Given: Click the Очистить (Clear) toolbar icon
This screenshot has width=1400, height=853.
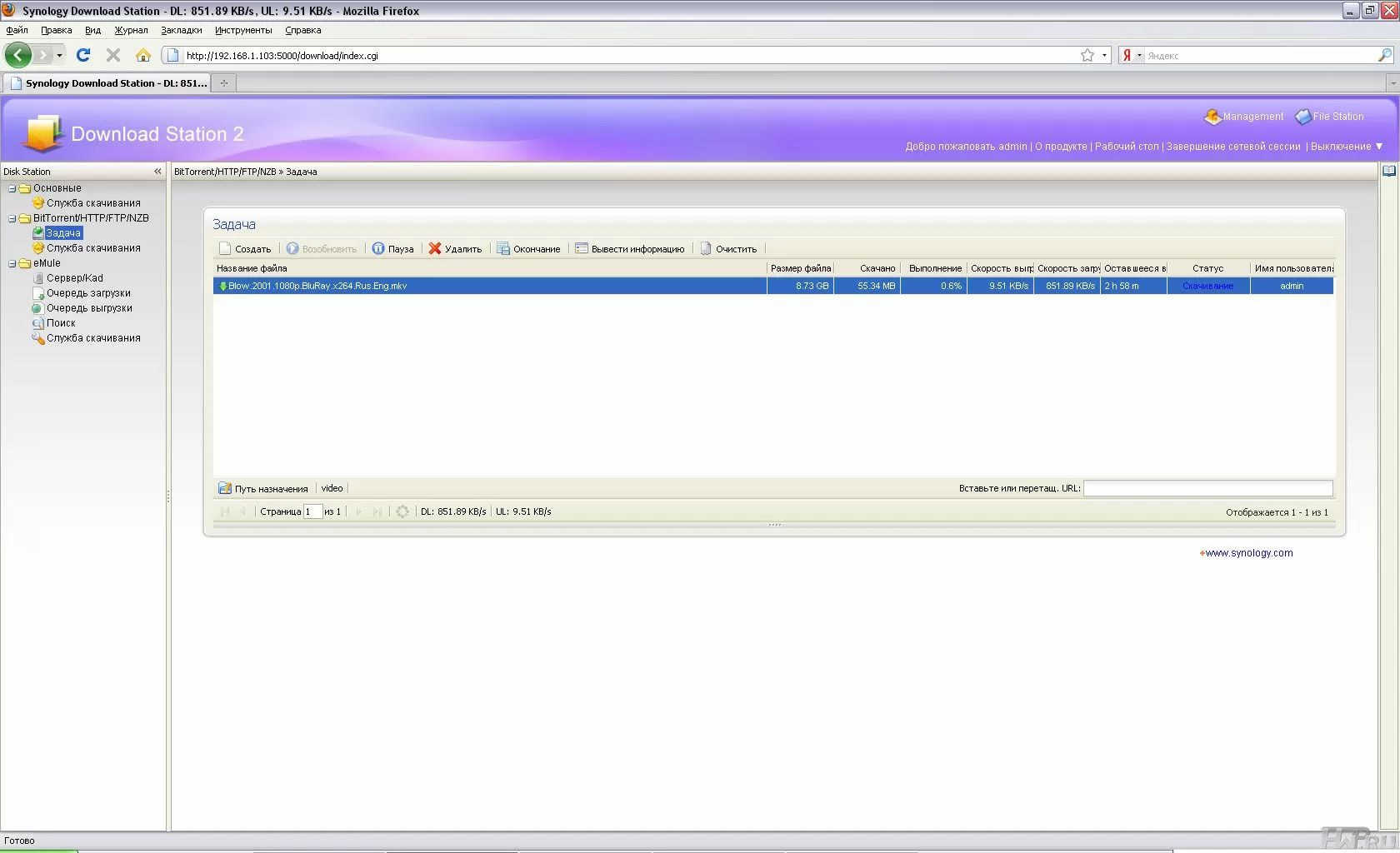Looking at the screenshot, I should point(706,248).
